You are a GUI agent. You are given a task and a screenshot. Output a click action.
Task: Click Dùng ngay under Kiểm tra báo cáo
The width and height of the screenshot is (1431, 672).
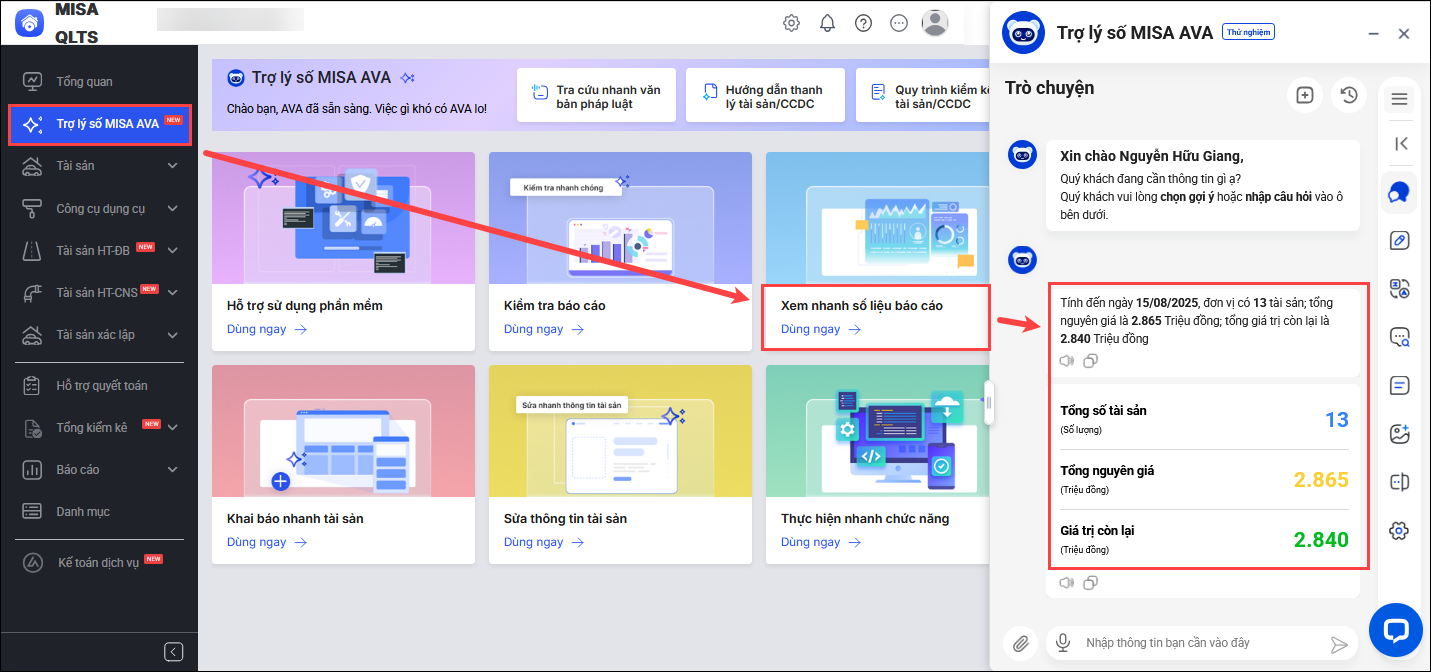point(543,329)
